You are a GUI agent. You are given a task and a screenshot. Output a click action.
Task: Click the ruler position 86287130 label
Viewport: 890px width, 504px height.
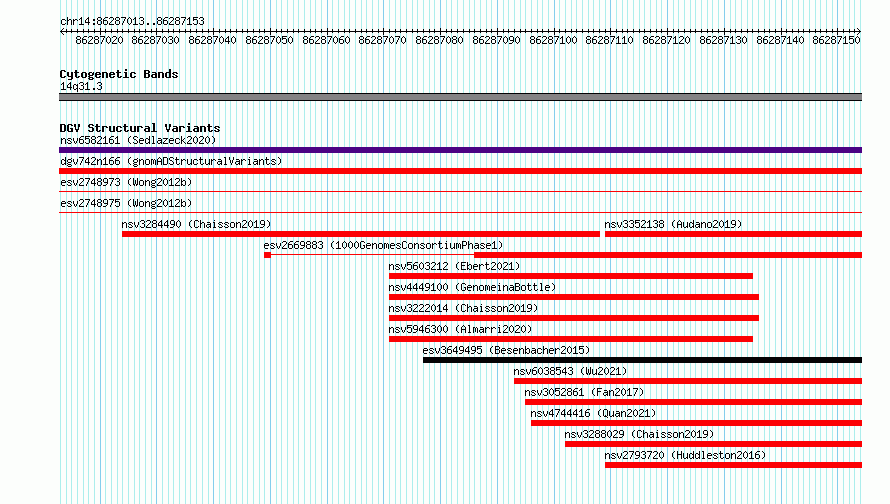click(x=723, y=40)
